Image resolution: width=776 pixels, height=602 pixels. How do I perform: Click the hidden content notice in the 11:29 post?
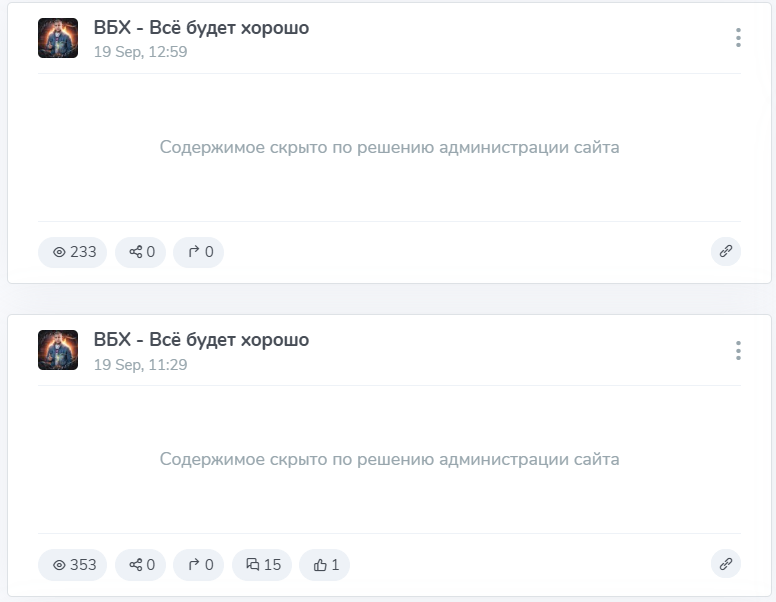(x=389, y=460)
